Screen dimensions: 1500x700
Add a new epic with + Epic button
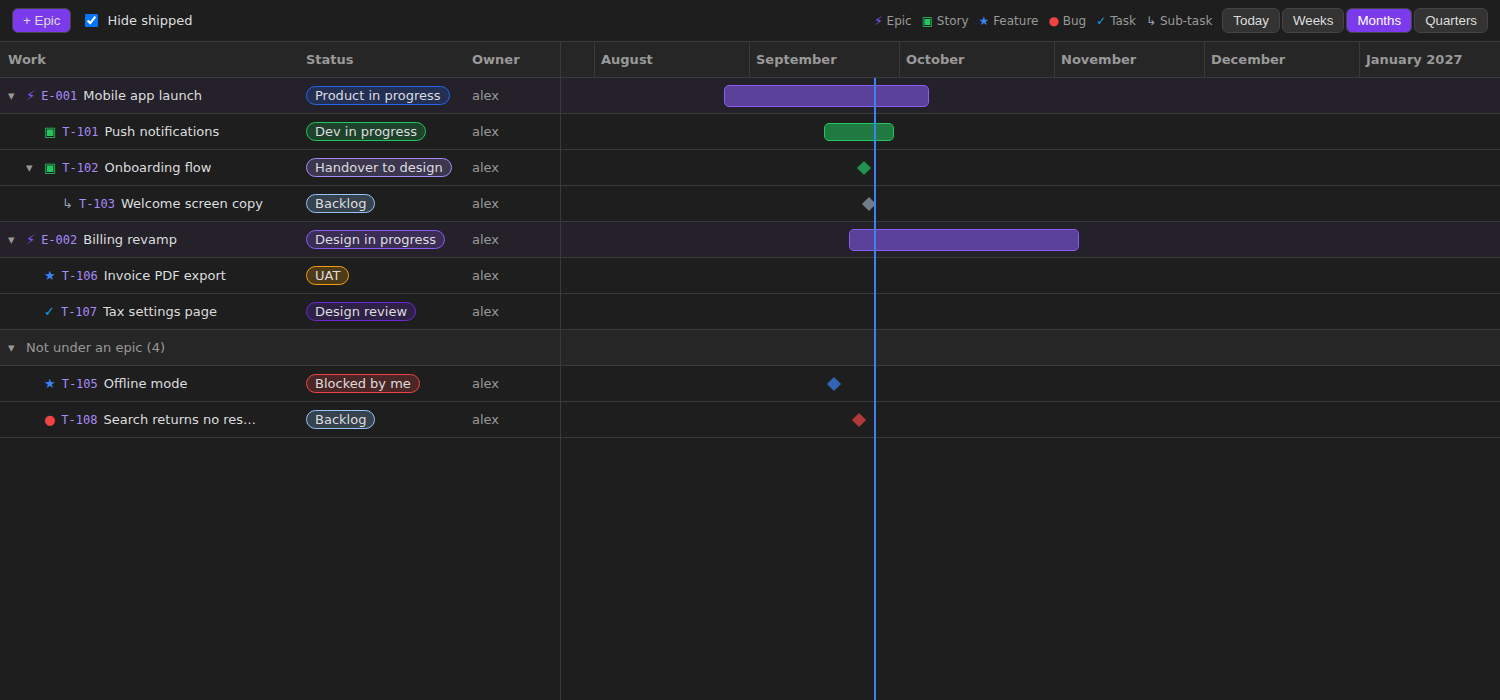[41, 21]
